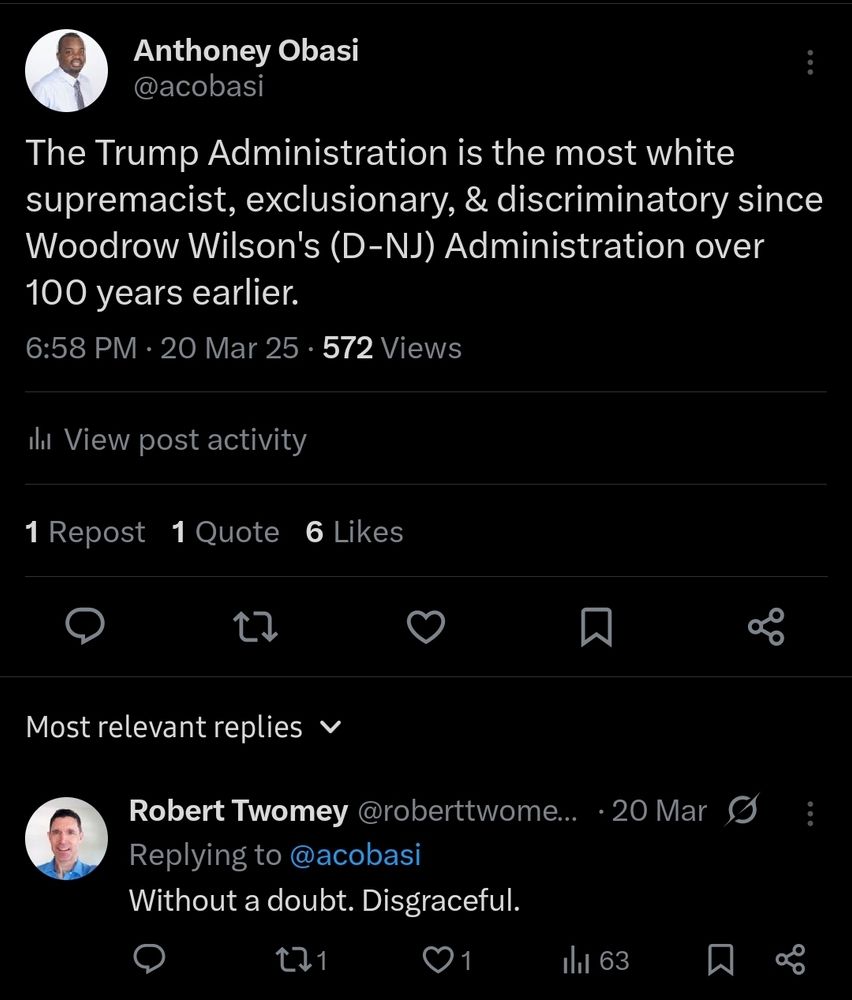Click the @acobasi mention in reply

[355, 855]
